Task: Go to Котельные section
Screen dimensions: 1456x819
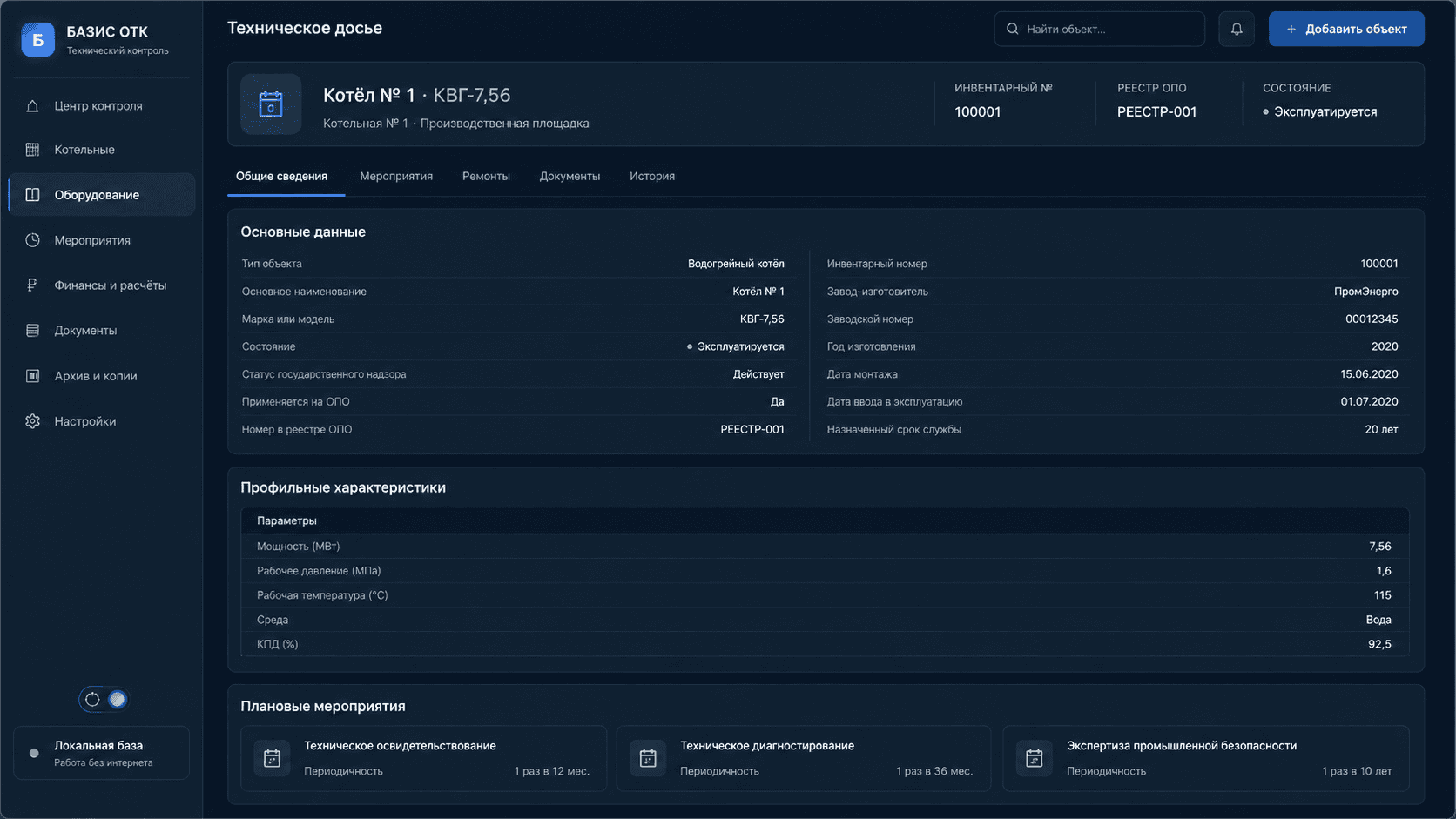Action: (102, 150)
